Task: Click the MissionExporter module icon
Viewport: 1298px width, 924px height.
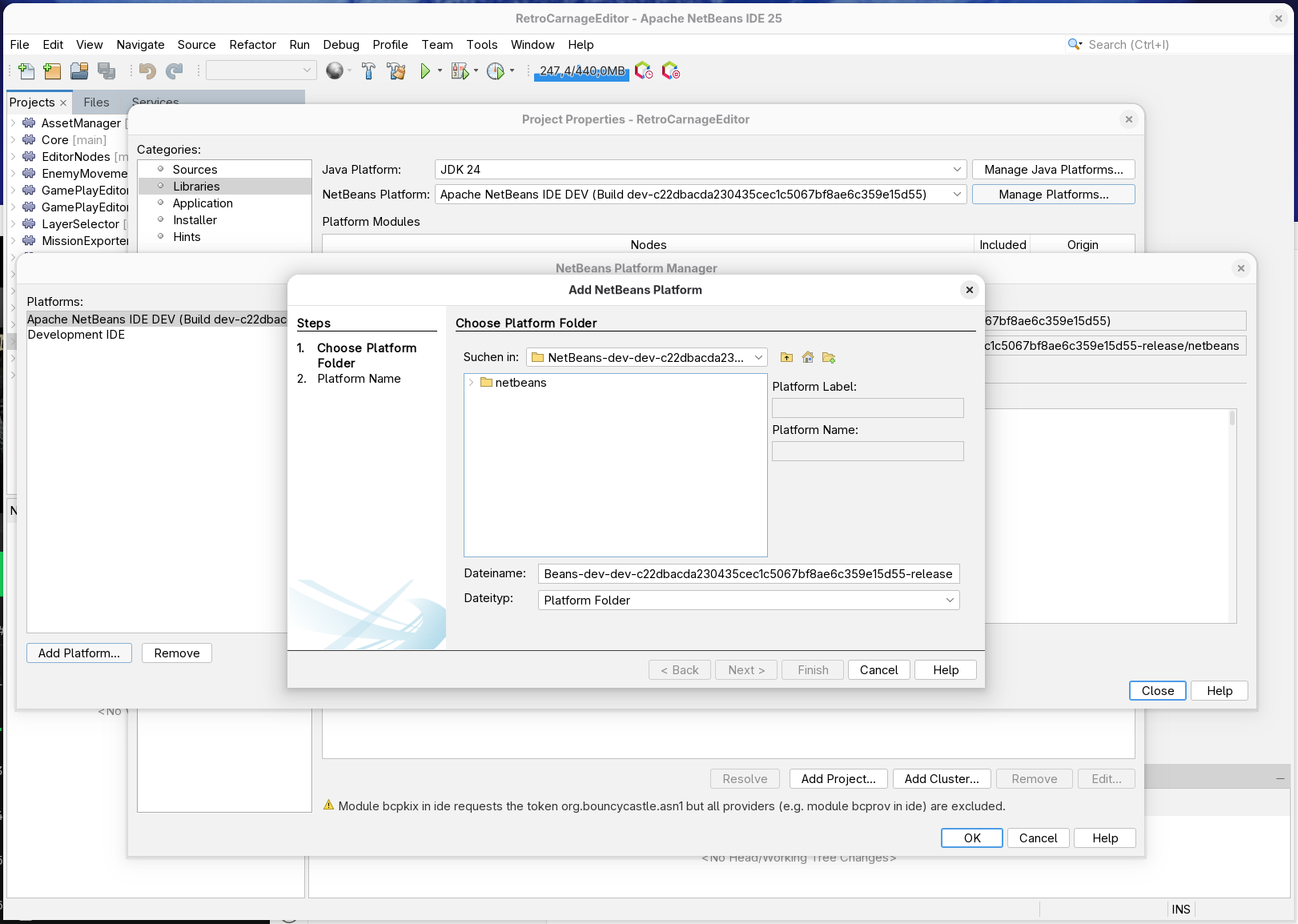Action: (29, 240)
